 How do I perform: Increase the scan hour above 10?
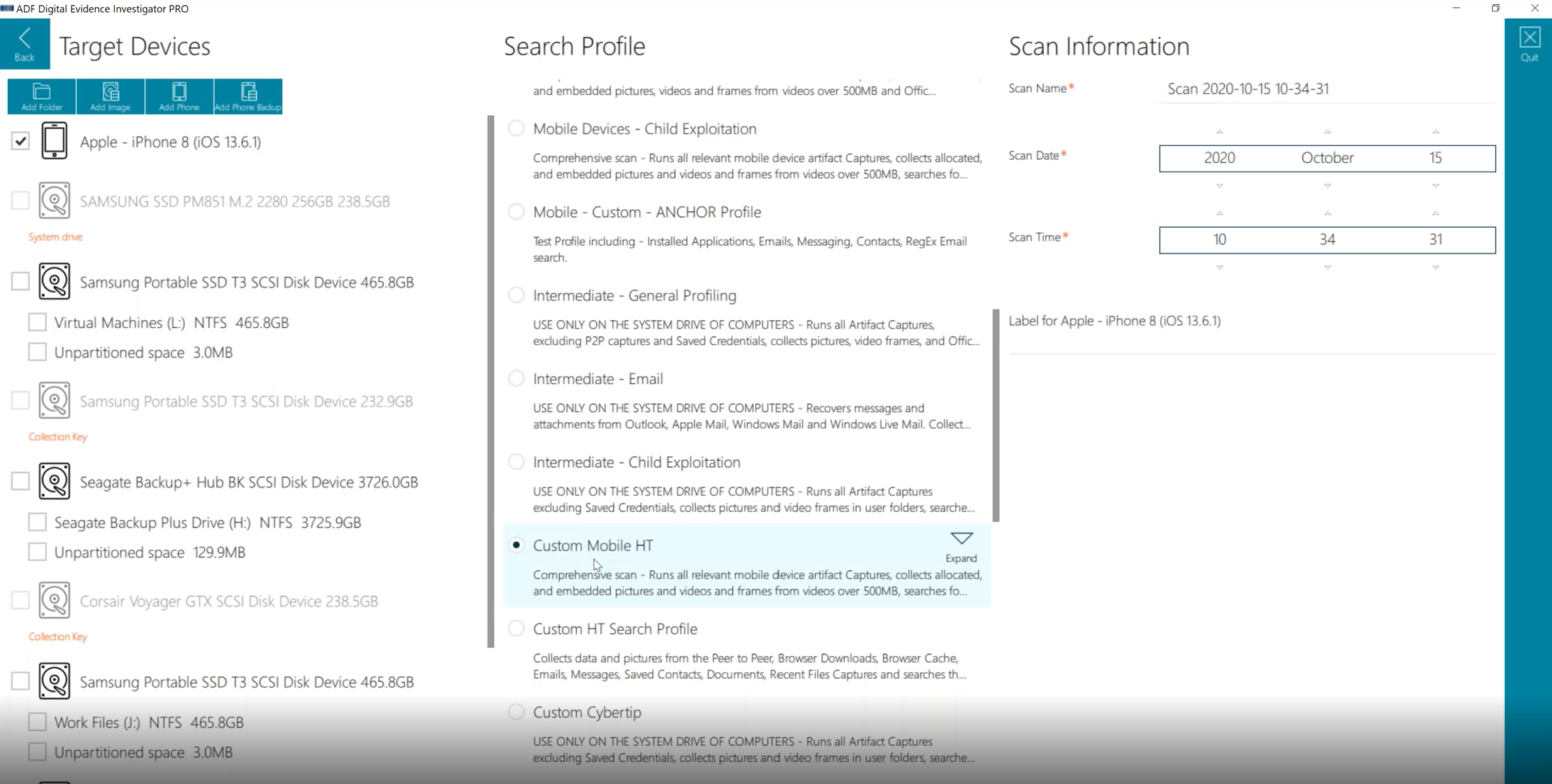[1219, 213]
